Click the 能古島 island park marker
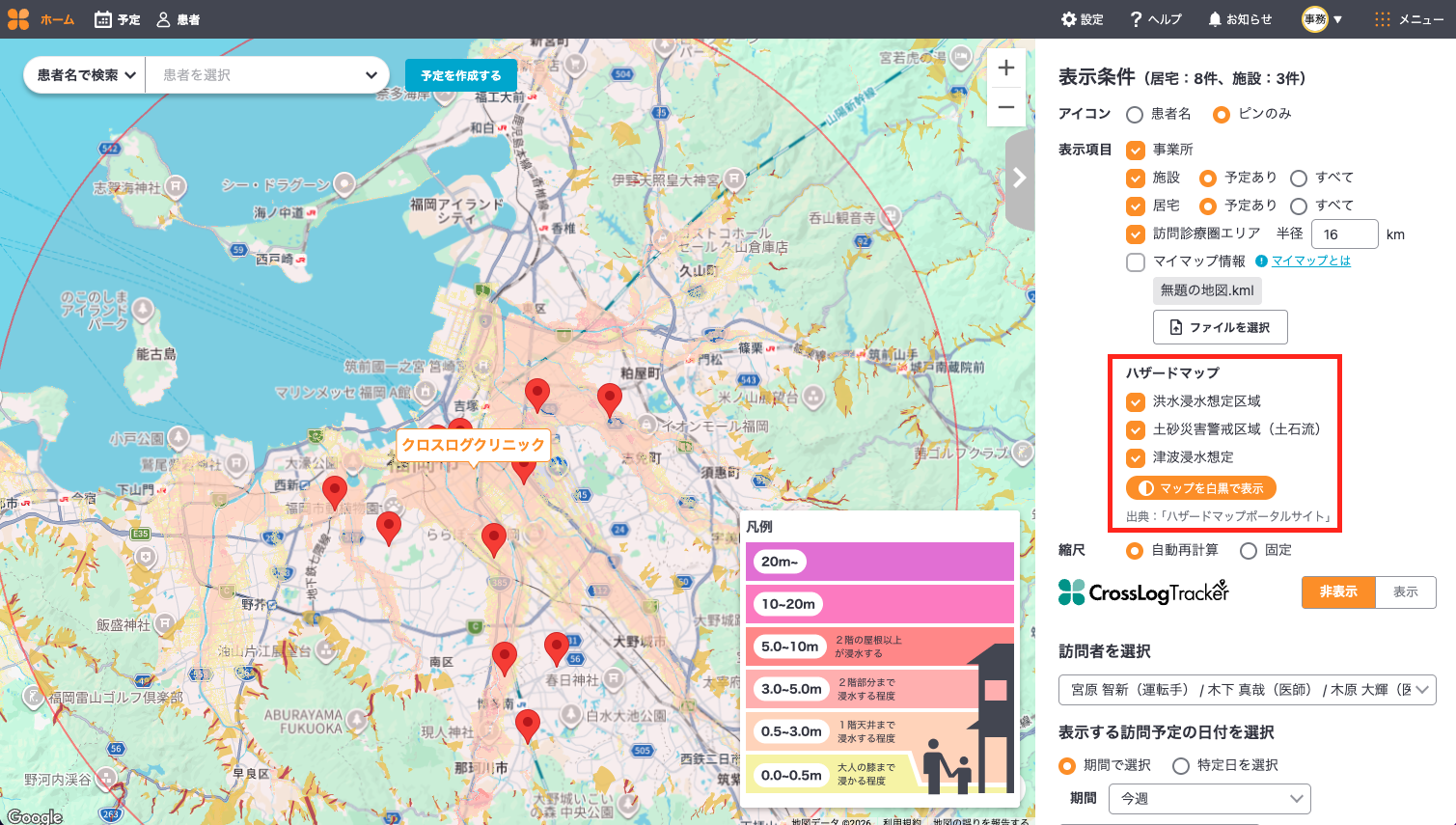 click(x=143, y=309)
